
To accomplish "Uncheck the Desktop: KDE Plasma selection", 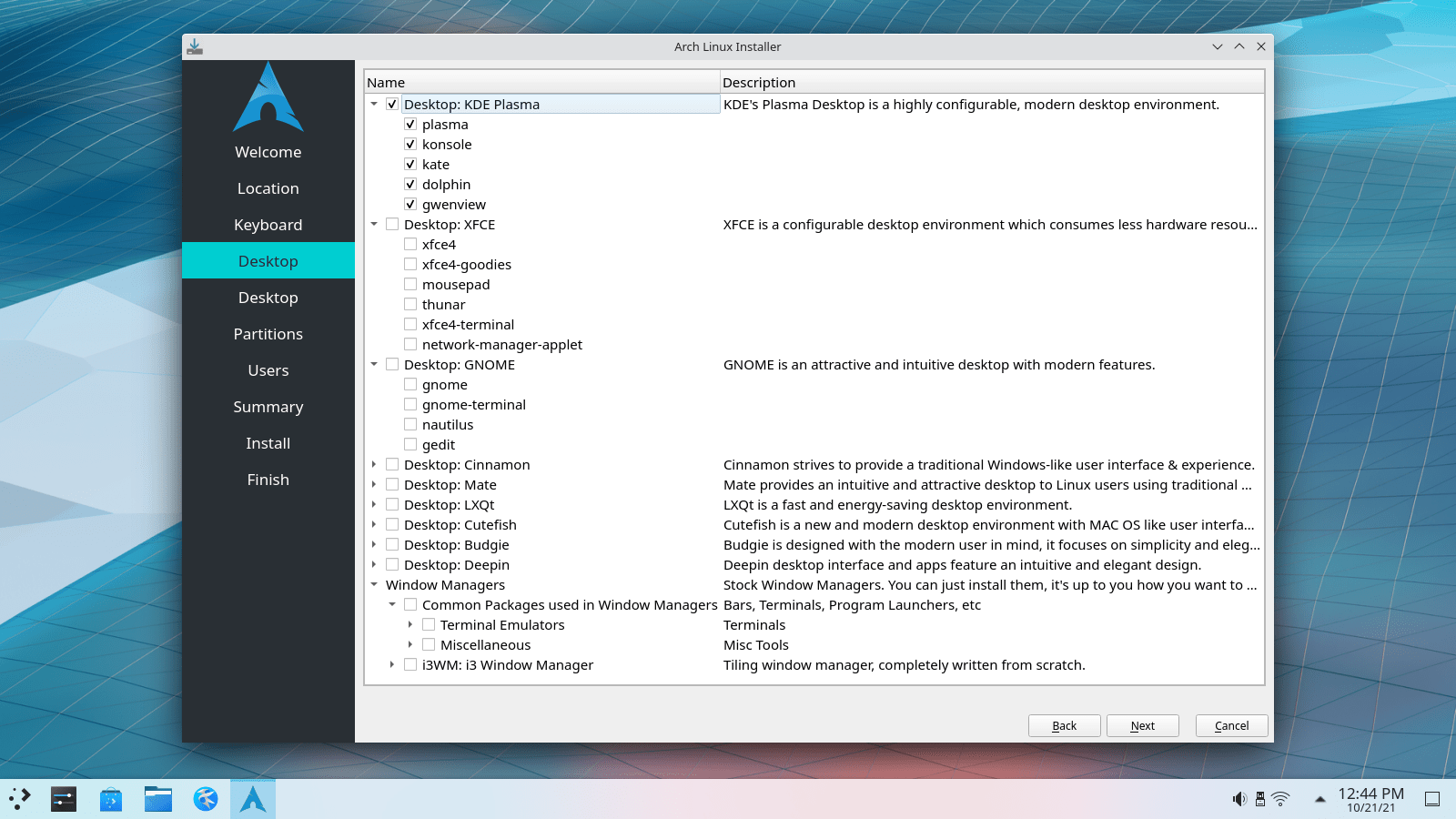I will pyautogui.click(x=392, y=104).
